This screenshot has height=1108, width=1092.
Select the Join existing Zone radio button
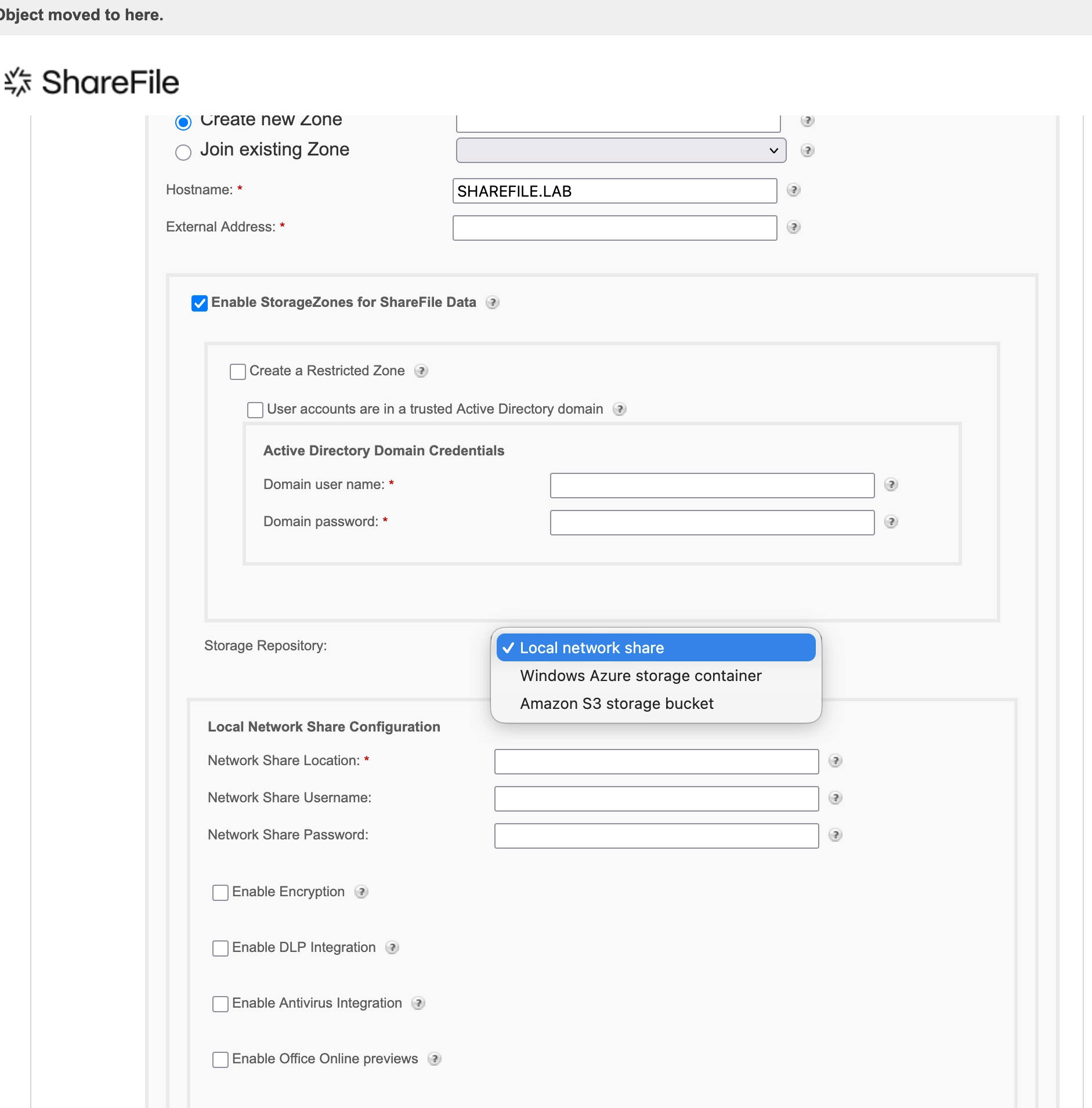(183, 153)
